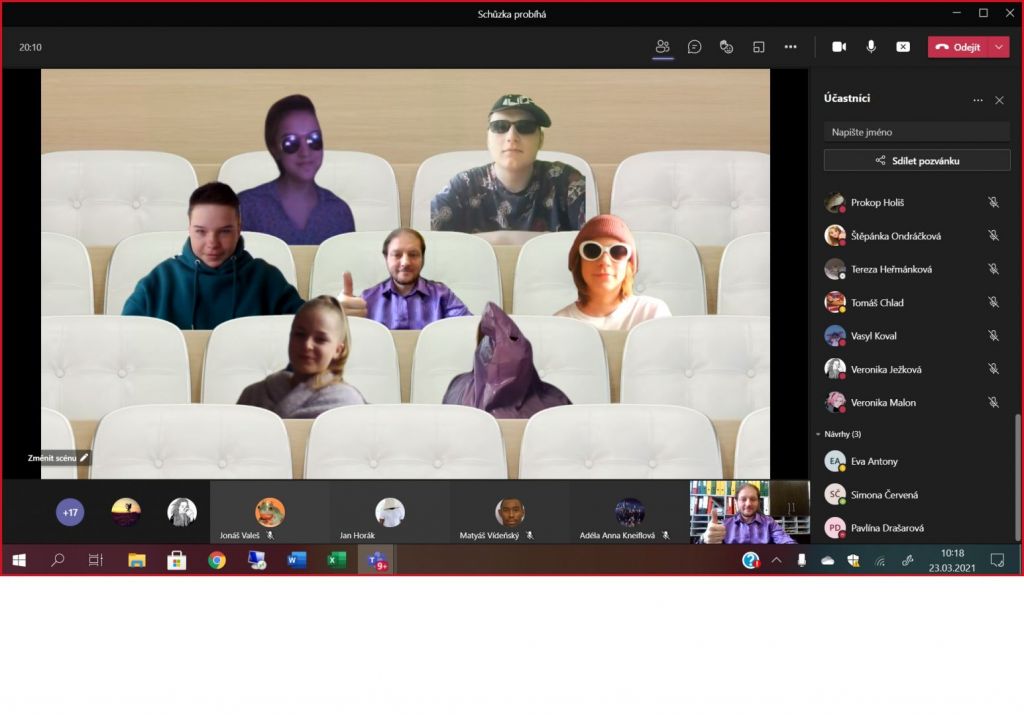Click the breakout rooms icon

click(759, 47)
